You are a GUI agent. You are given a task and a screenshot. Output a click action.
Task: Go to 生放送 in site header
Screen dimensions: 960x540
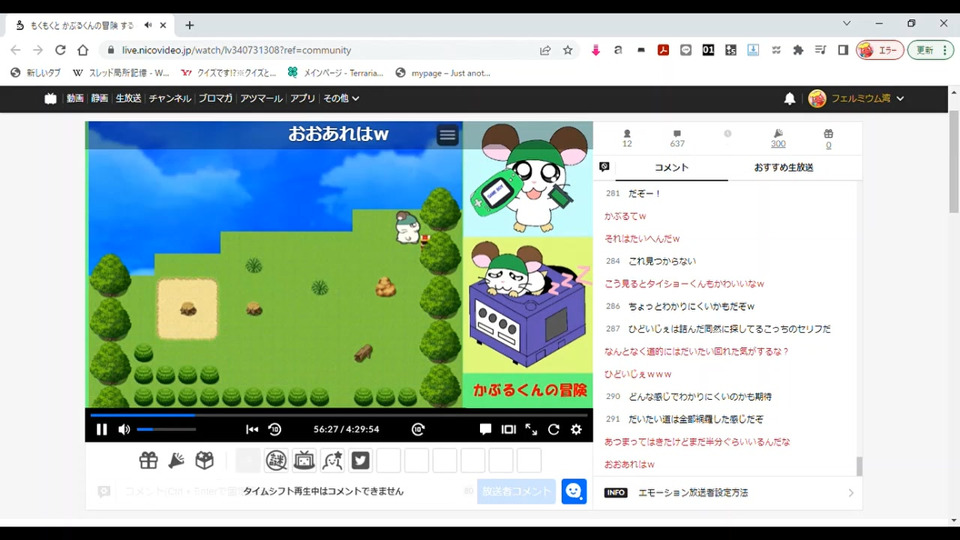(x=128, y=99)
